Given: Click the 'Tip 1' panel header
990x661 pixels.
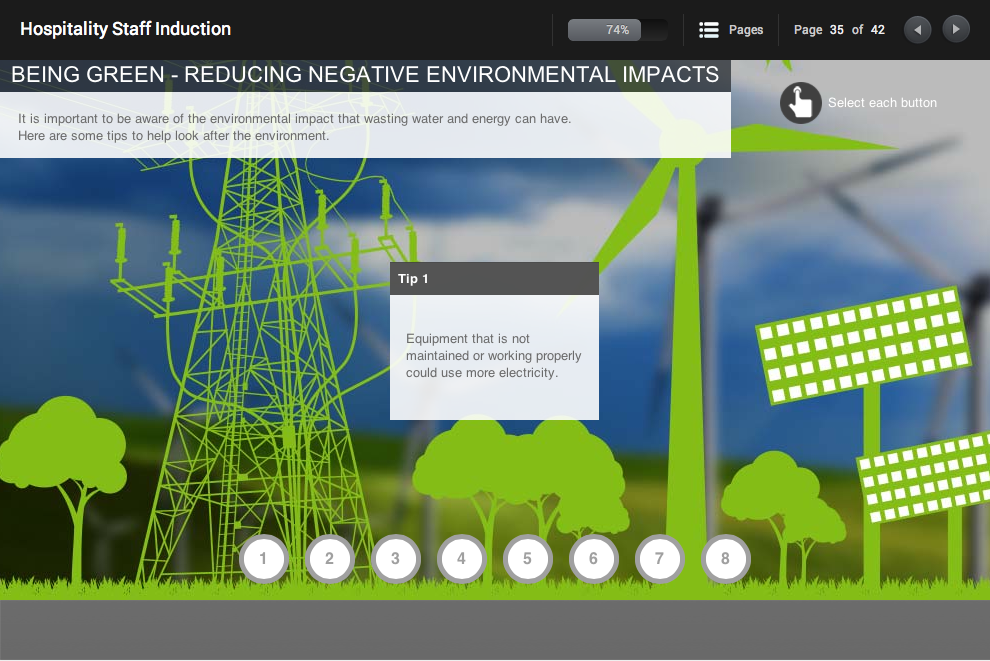Looking at the screenshot, I should point(494,278).
